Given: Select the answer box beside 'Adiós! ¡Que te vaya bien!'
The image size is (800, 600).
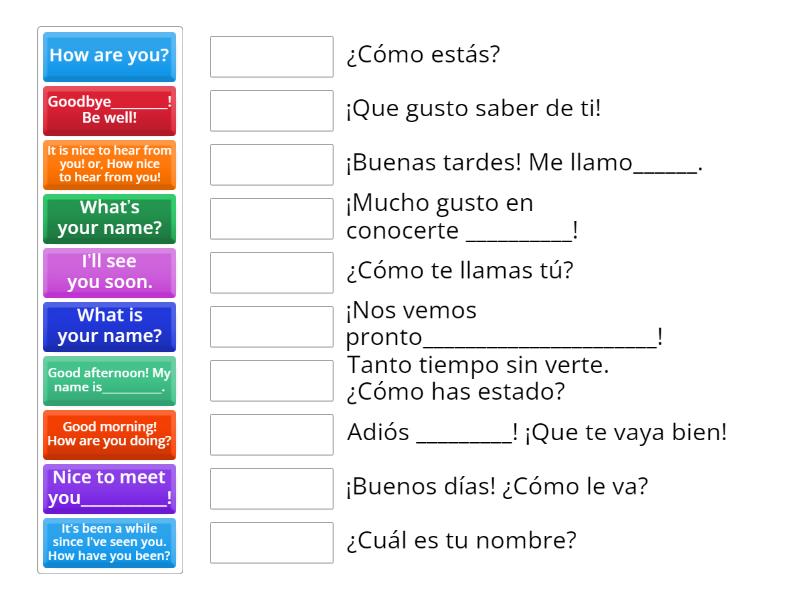Looking at the screenshot, I should [272, 434].
